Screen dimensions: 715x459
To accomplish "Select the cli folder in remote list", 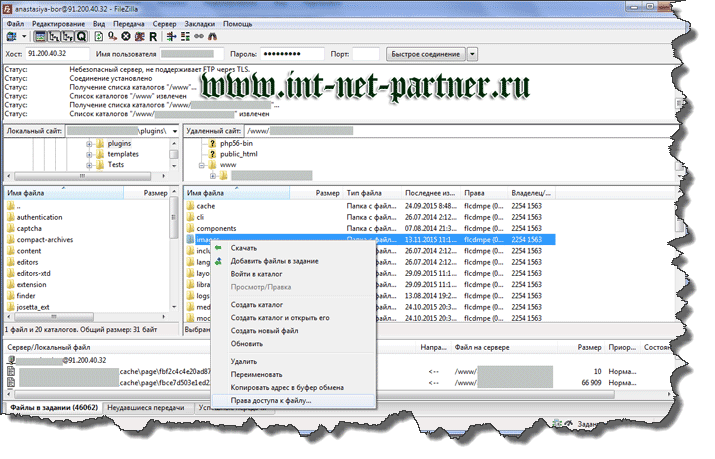I will (x=200, y=217).
